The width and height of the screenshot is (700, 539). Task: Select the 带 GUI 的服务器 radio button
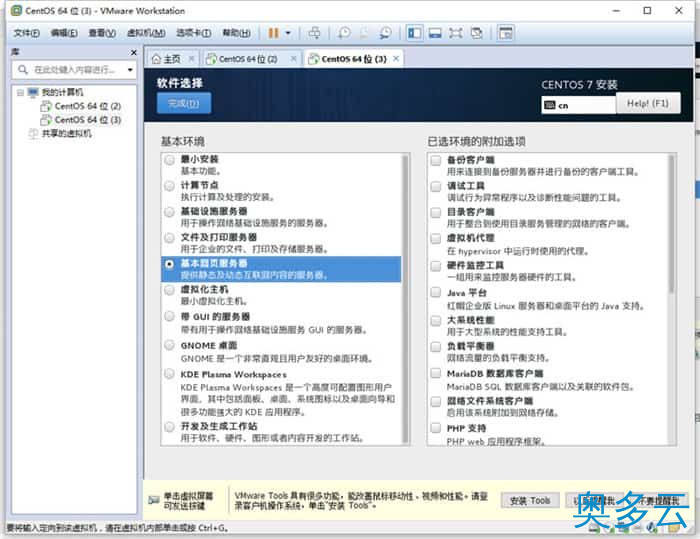pyautogui.click(x=169, y=317)
